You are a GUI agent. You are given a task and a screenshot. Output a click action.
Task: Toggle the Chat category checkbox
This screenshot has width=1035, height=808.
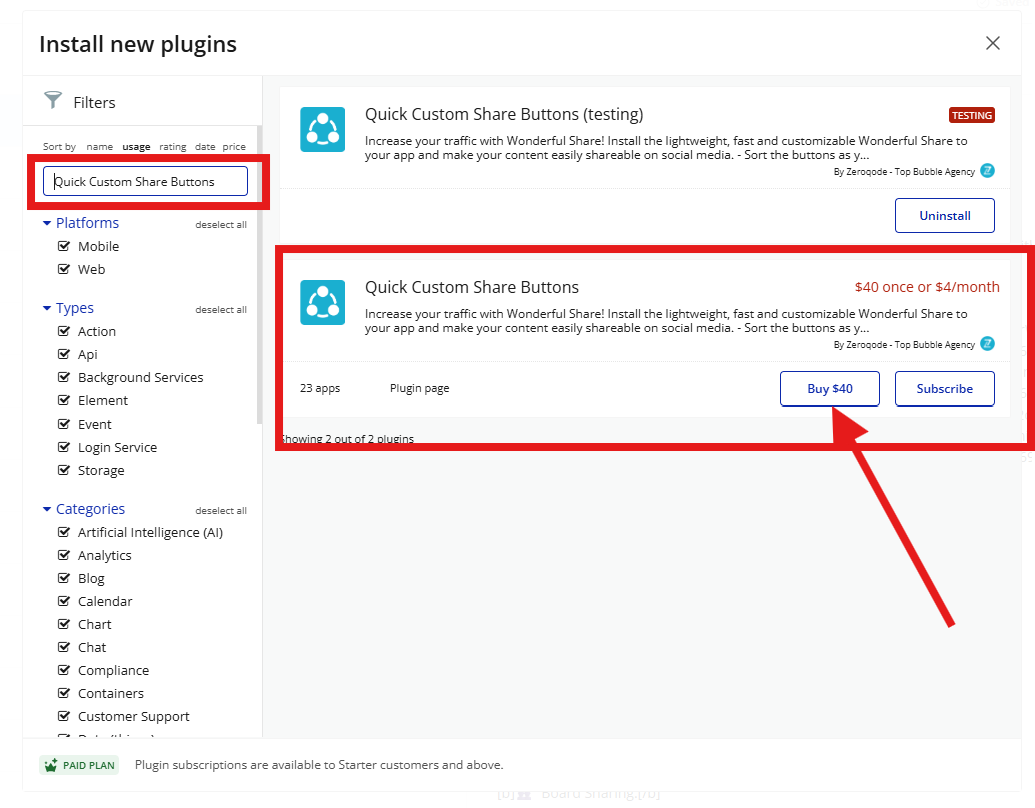[x=64, y=648]
